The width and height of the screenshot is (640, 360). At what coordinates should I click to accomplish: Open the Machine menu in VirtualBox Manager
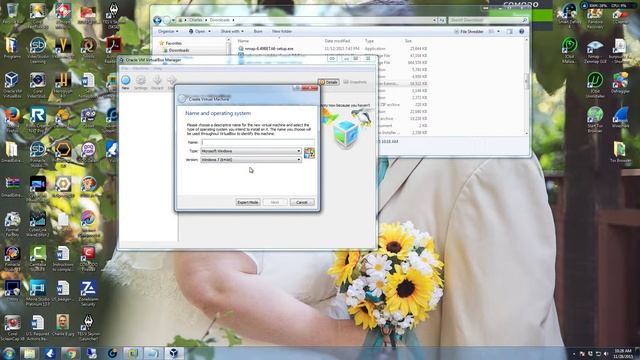[x=140, y=69]
